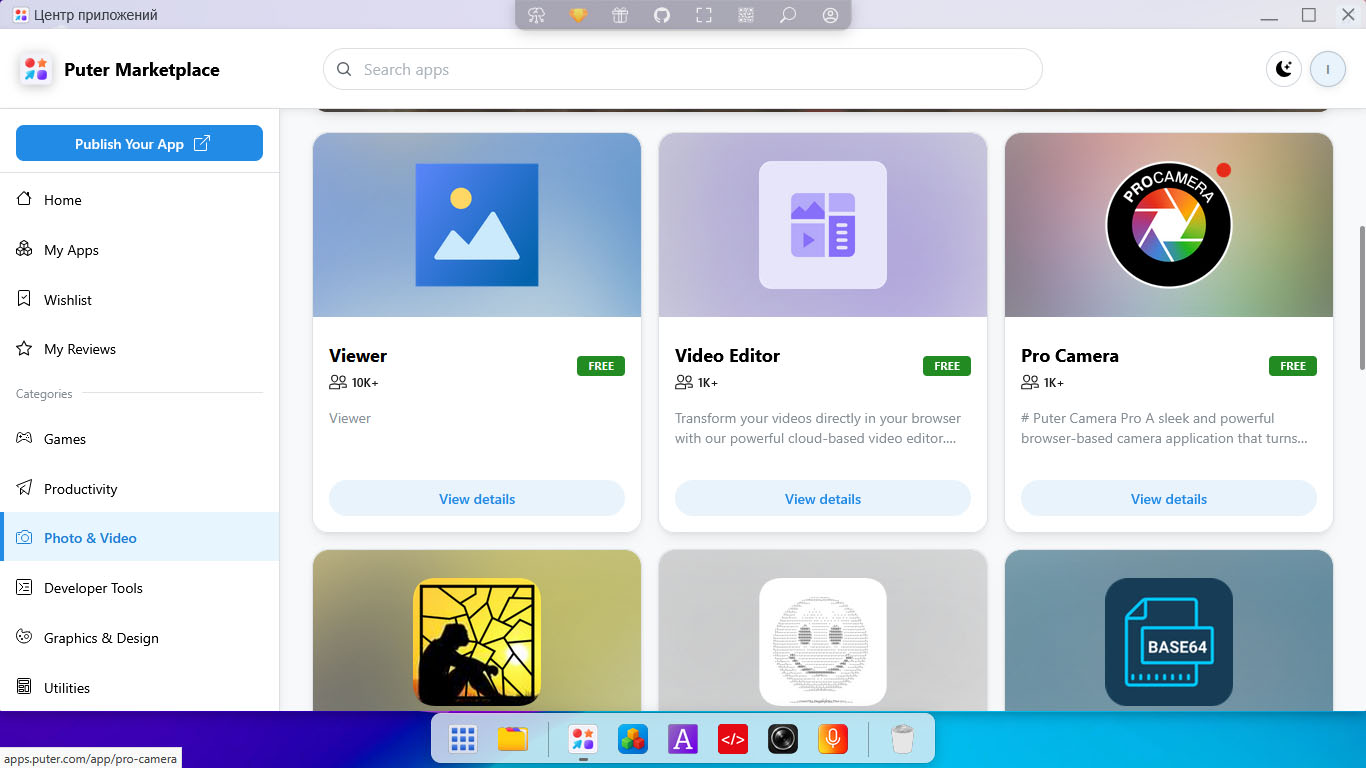This screenshot has width=1366, height=768.
Task: Open the user profile avatar menu
Action: [x=1328, y=69]
